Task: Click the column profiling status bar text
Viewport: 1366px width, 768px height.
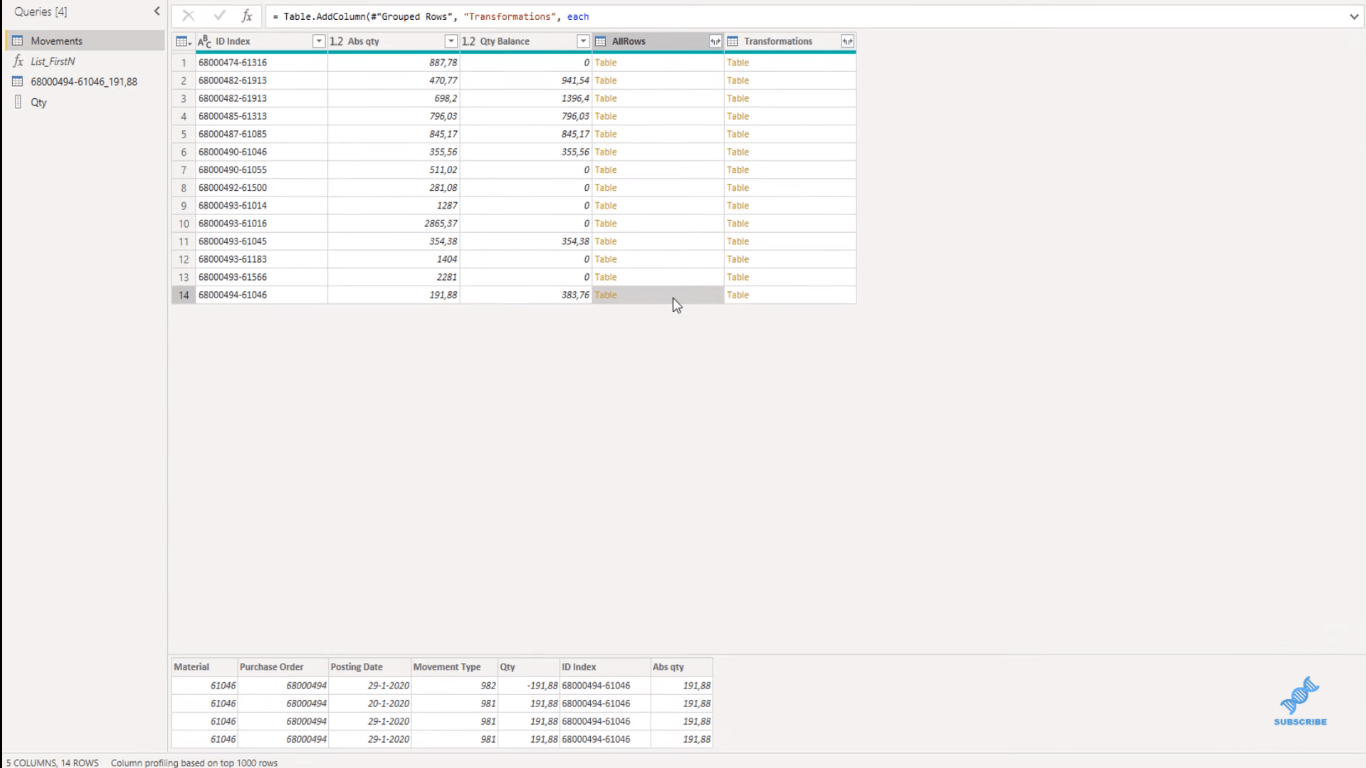Action: 194,763
